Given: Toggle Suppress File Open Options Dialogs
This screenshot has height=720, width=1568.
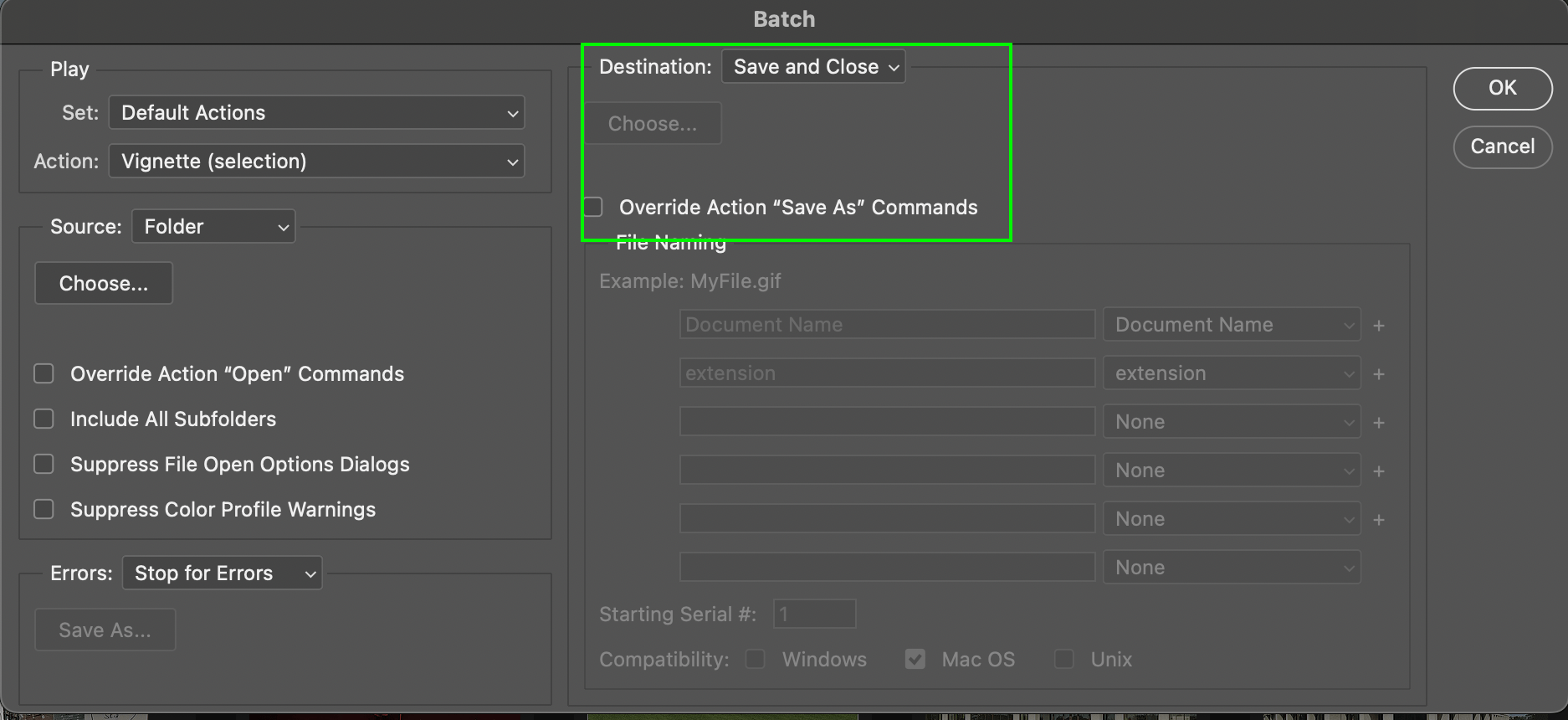Looking at the screenshot, I should [x=44, y=464].
